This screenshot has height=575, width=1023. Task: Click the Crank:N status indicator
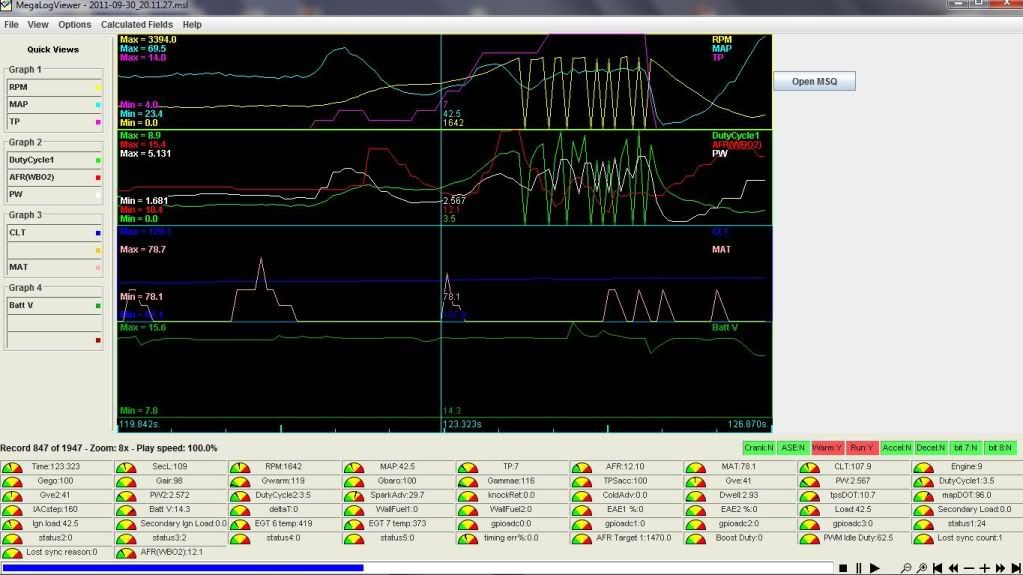pos(759,448)
